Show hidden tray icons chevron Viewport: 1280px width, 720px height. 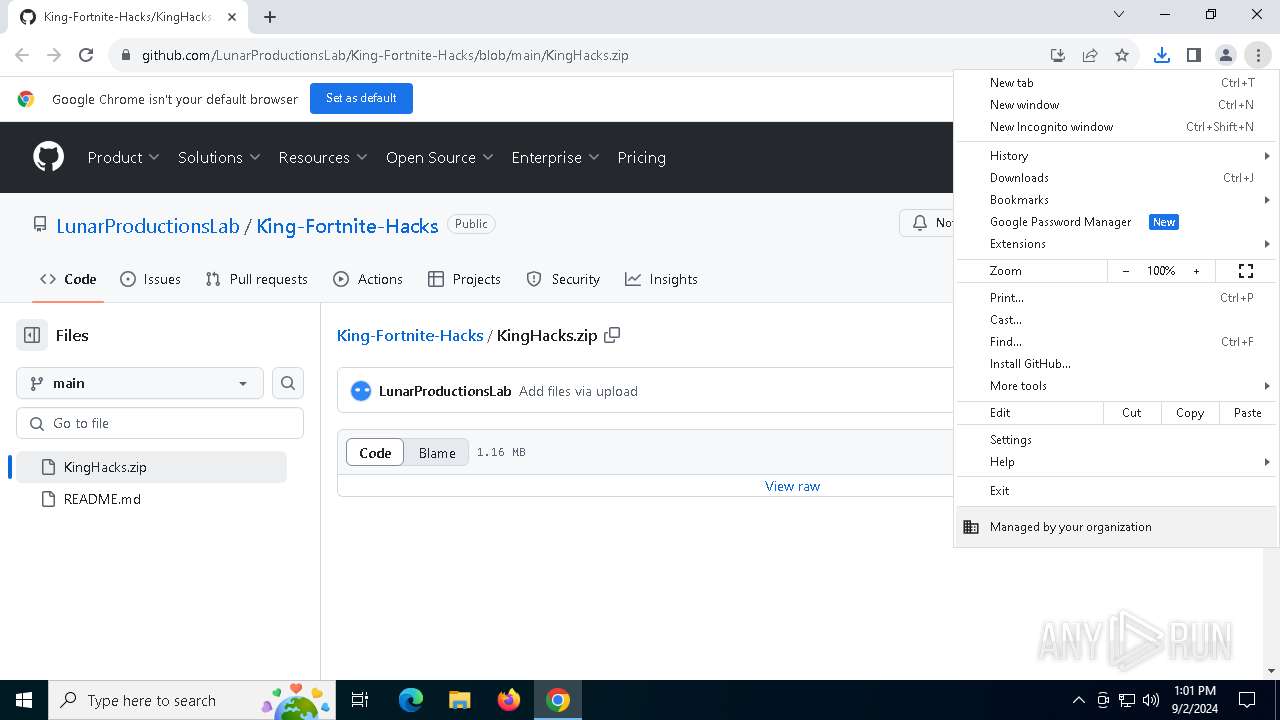(x=1078, y=700)
